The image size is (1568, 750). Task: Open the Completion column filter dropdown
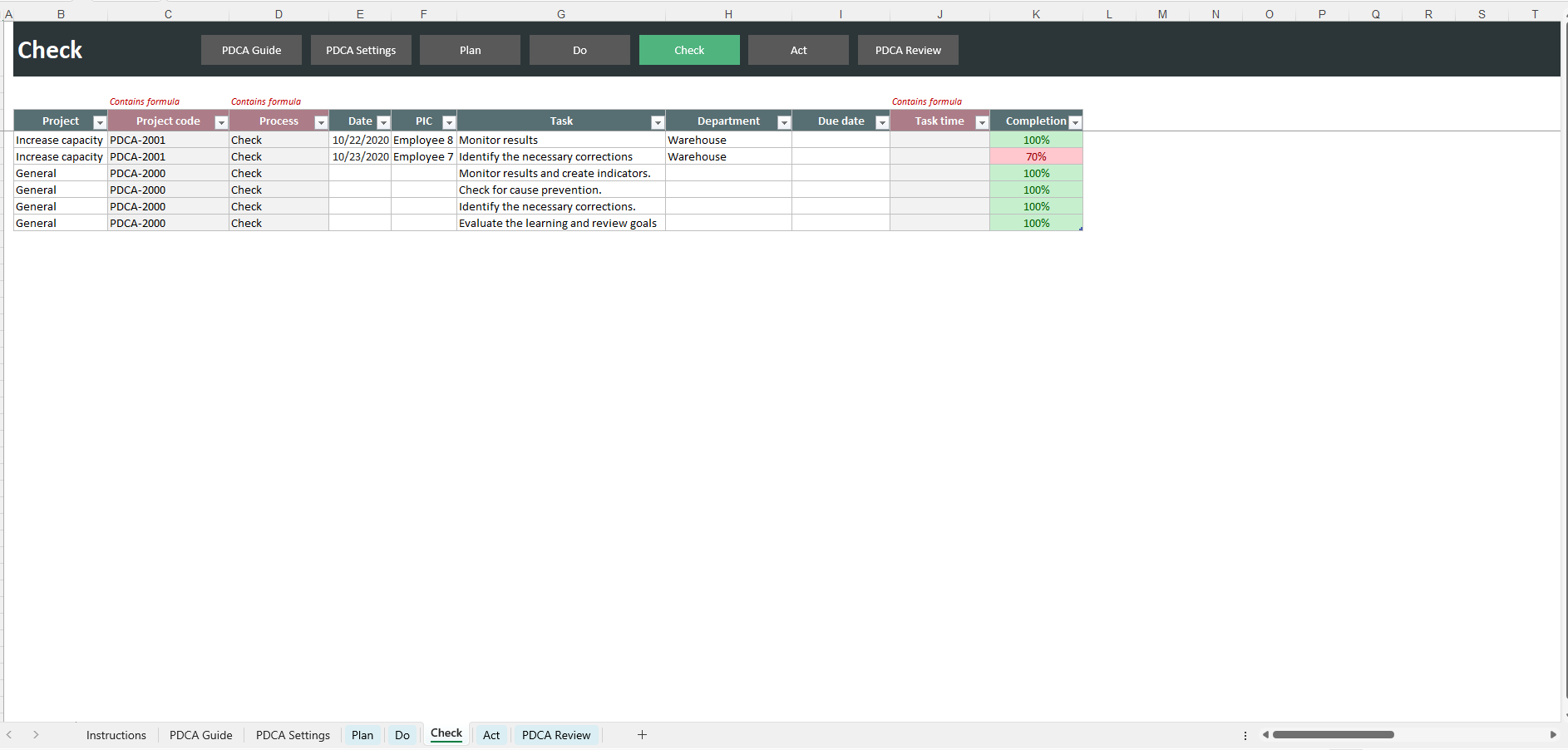(1074, 121)
